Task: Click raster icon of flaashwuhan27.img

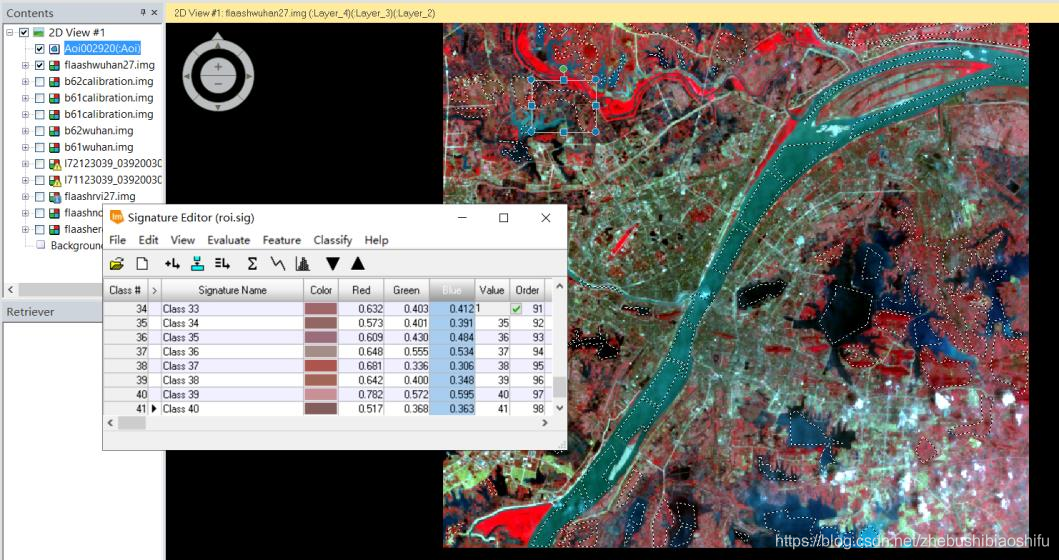Action: pyautogui.click(x=55, y=66)
